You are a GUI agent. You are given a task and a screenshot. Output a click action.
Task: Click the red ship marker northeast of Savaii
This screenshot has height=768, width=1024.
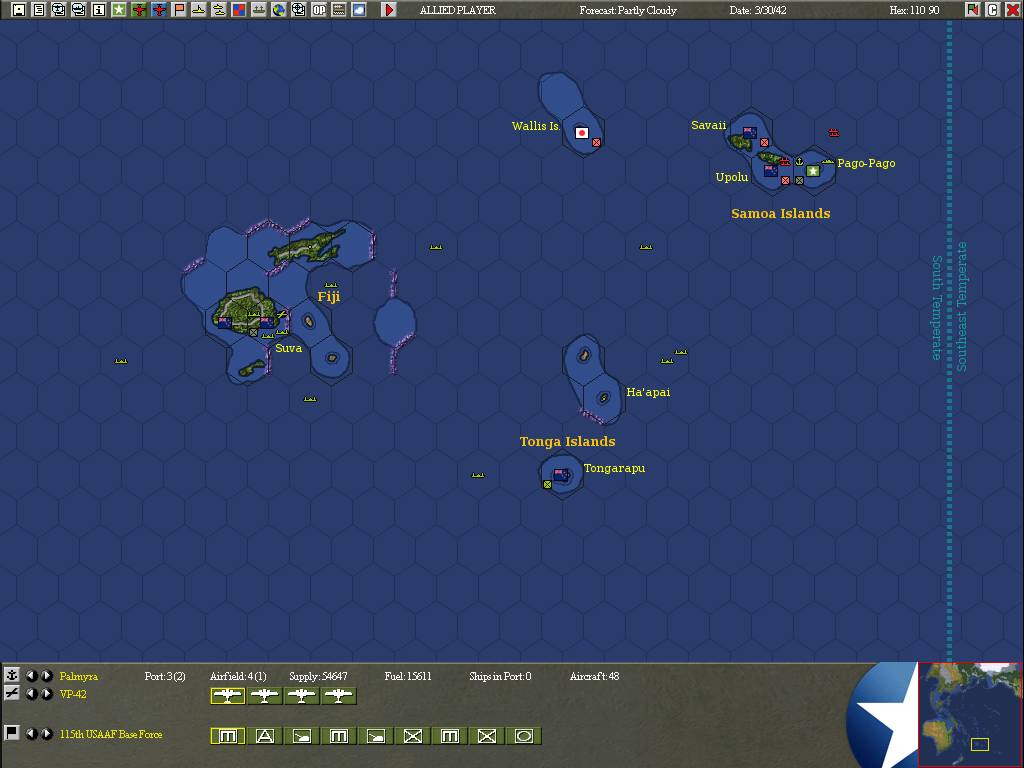[x=833, y=133]
